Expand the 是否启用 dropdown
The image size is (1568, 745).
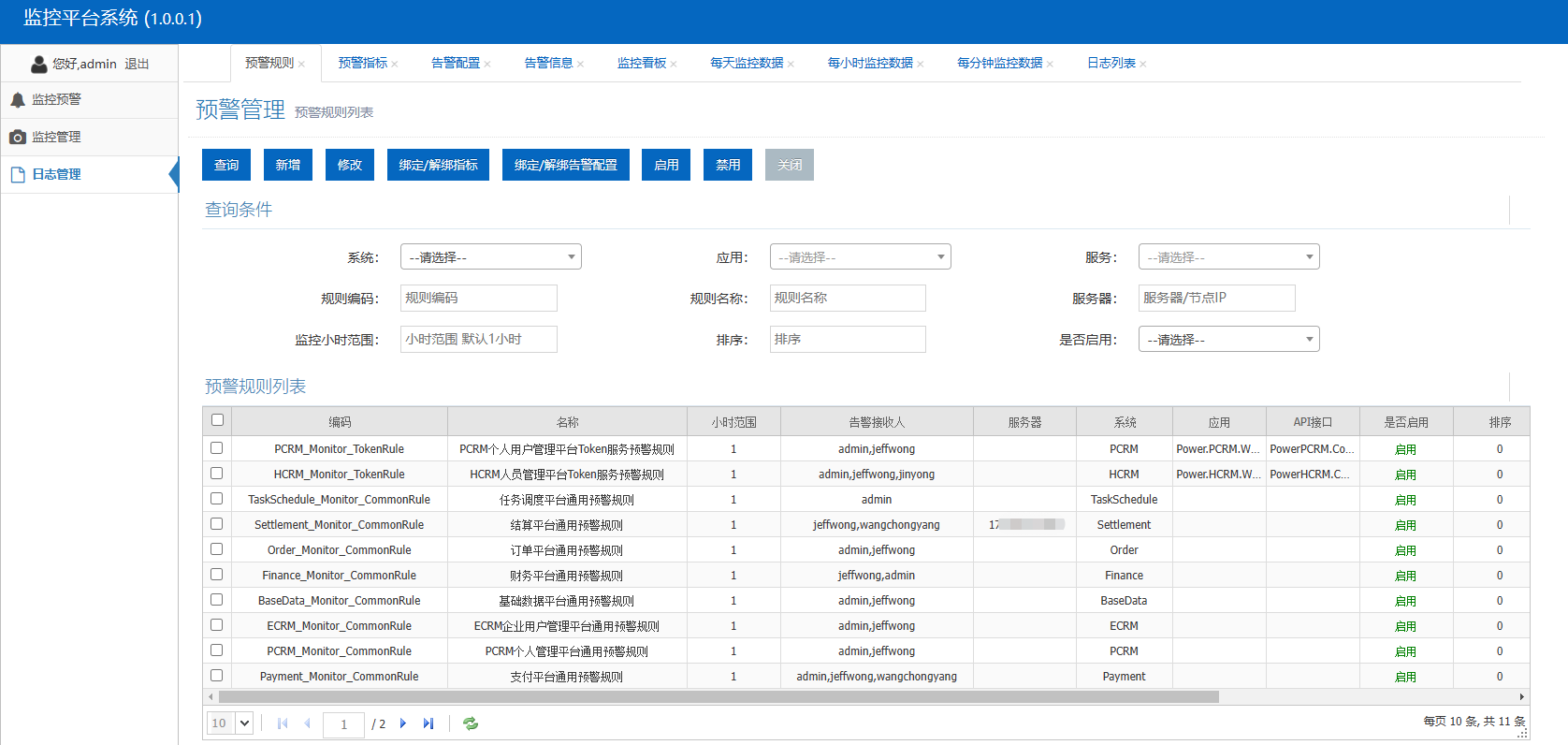pos(1228,340)
